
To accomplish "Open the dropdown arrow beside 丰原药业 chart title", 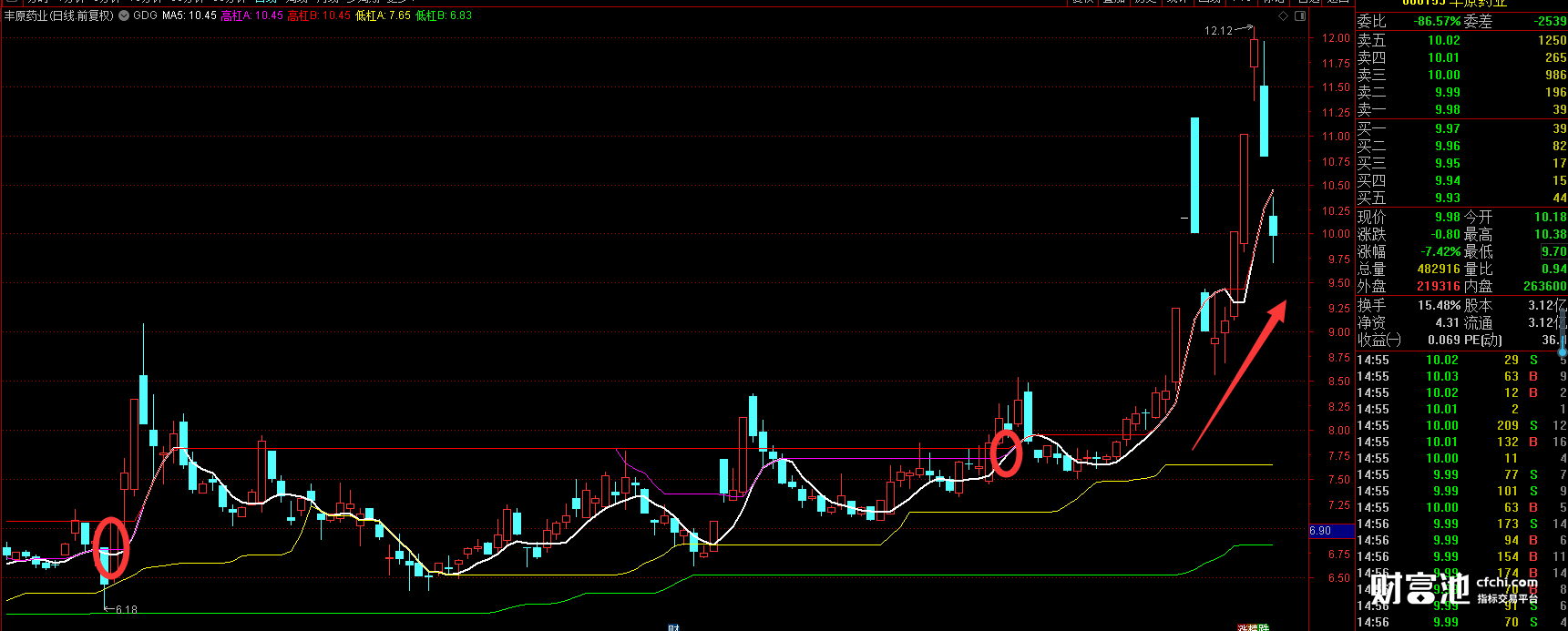I will [124, 15].
